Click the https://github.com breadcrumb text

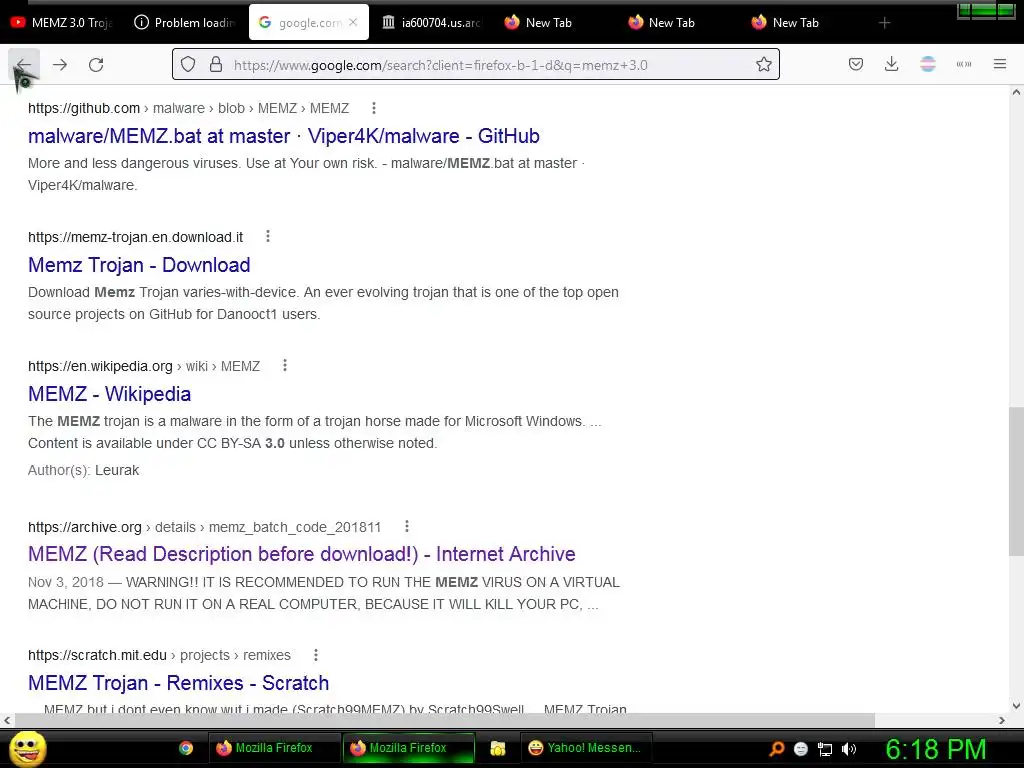(84, 108)
